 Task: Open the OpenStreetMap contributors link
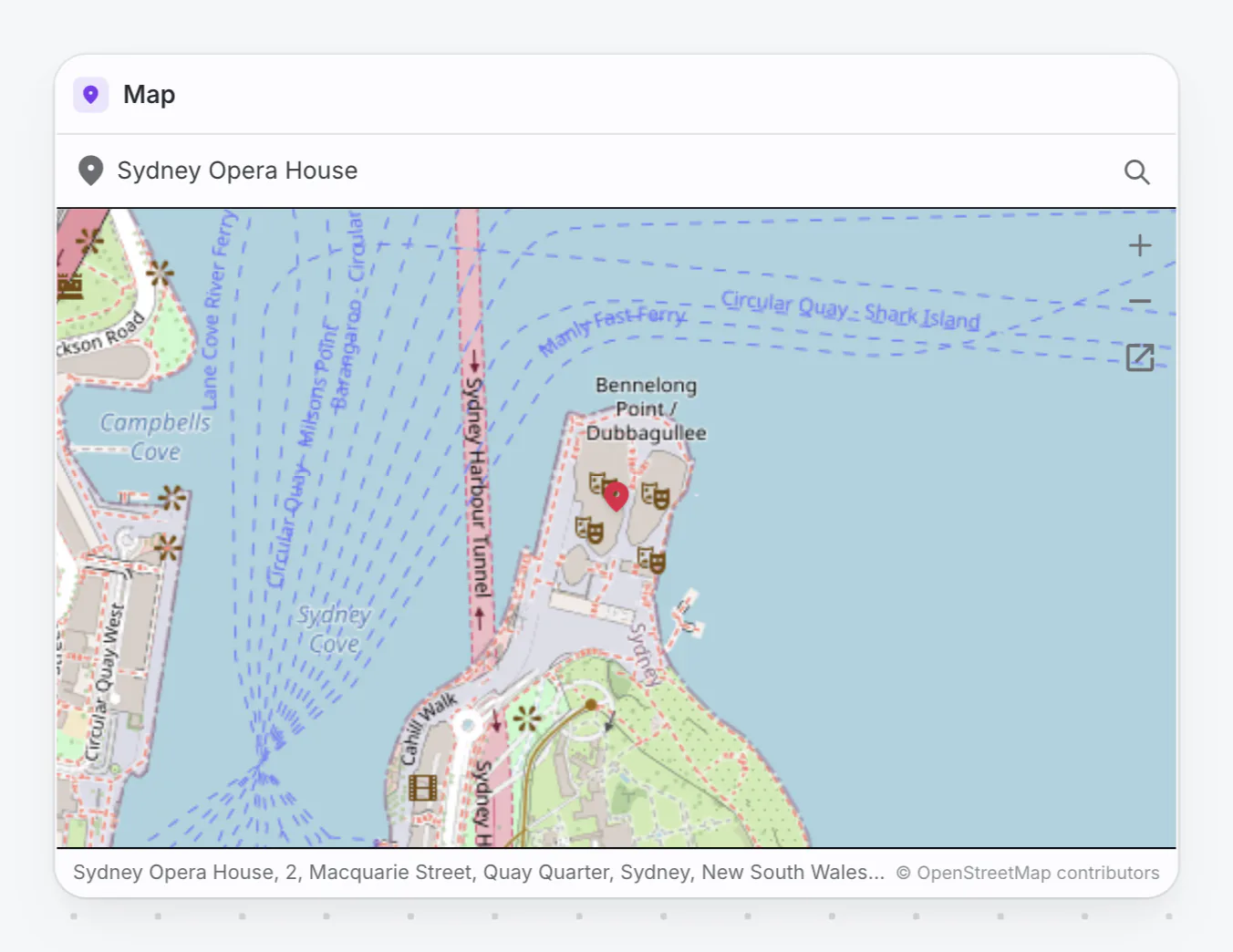1028,873
